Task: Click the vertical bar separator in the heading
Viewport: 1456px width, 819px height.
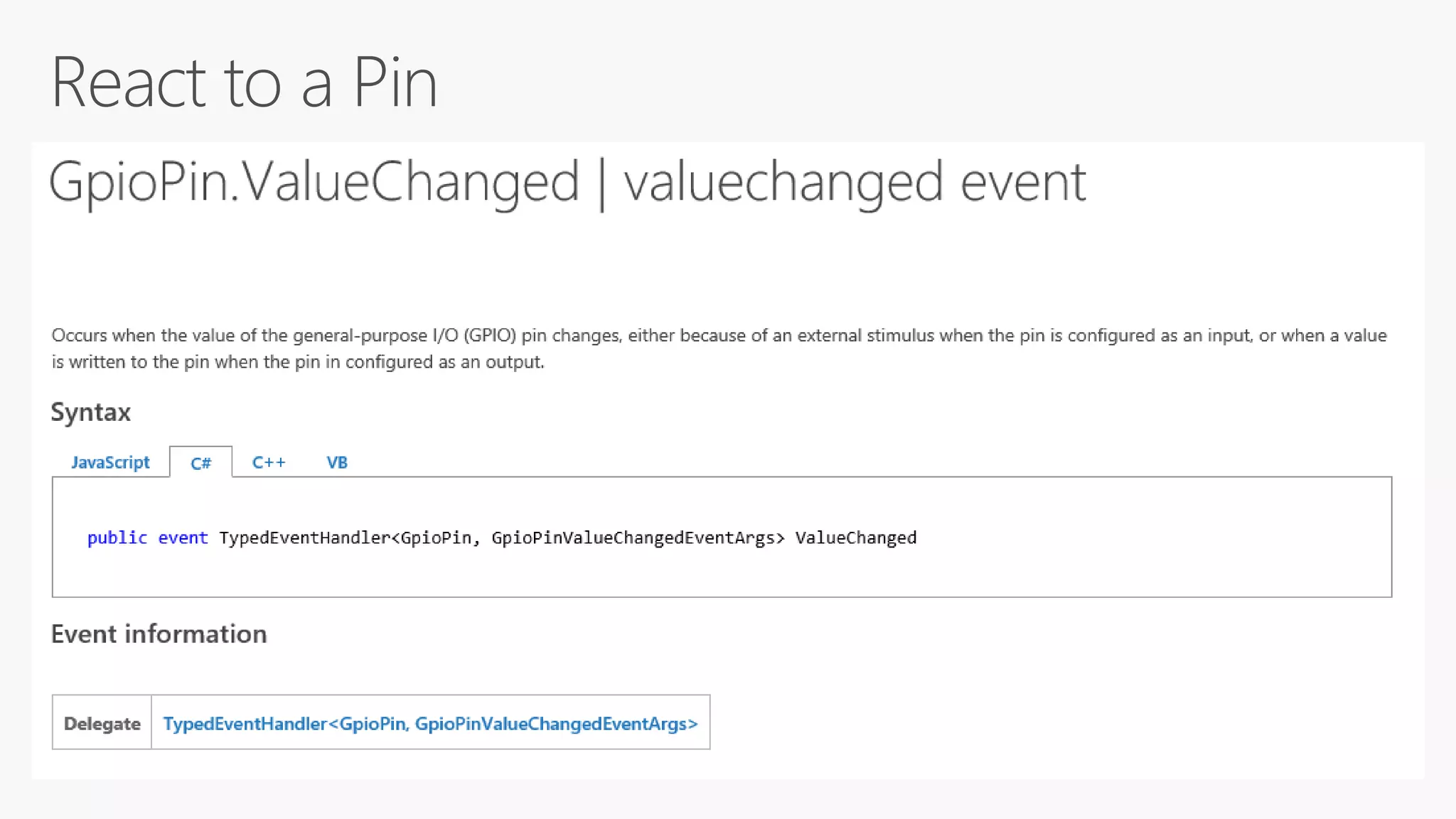Action: (602, 183)
